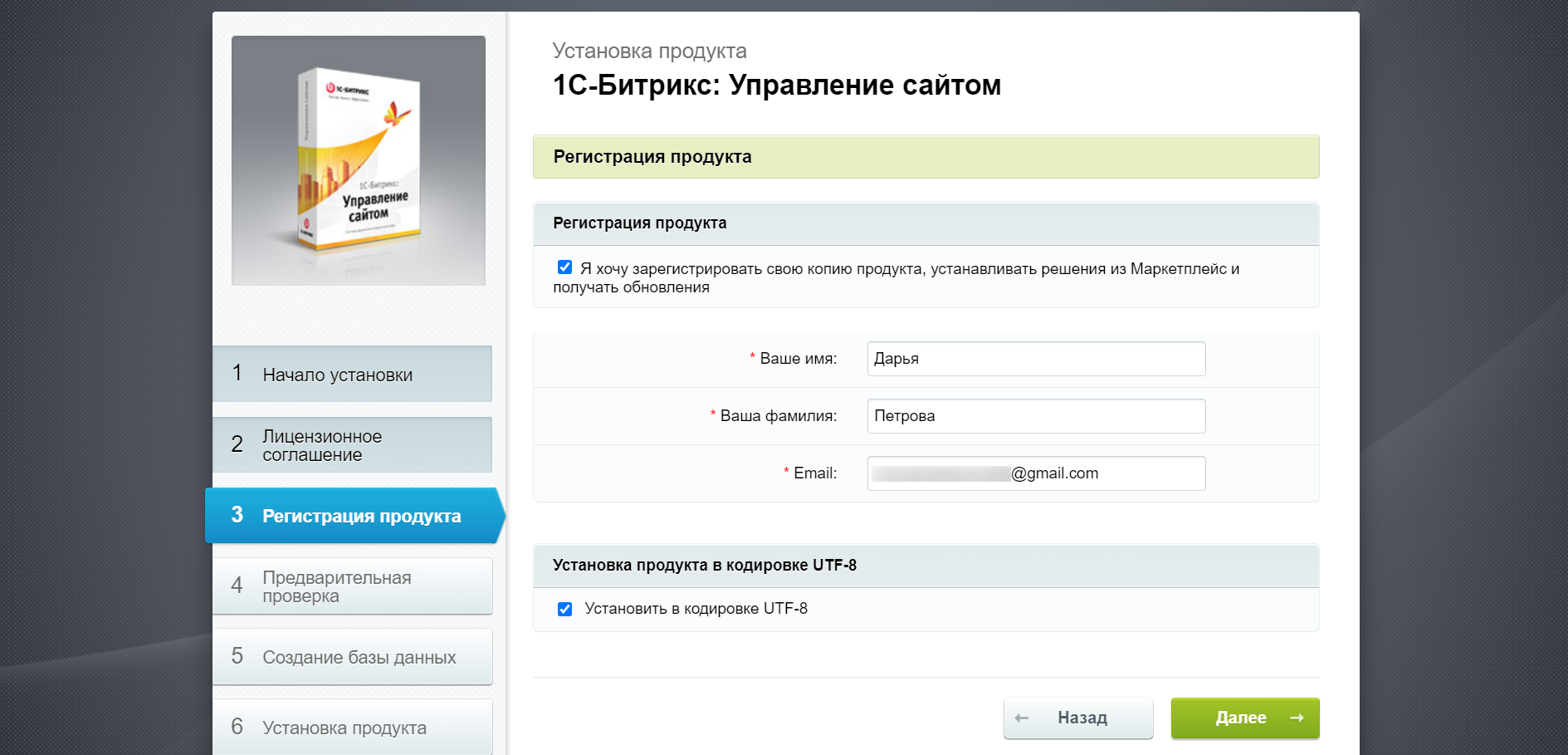Click the 'Назад' button

[1078, 718]
